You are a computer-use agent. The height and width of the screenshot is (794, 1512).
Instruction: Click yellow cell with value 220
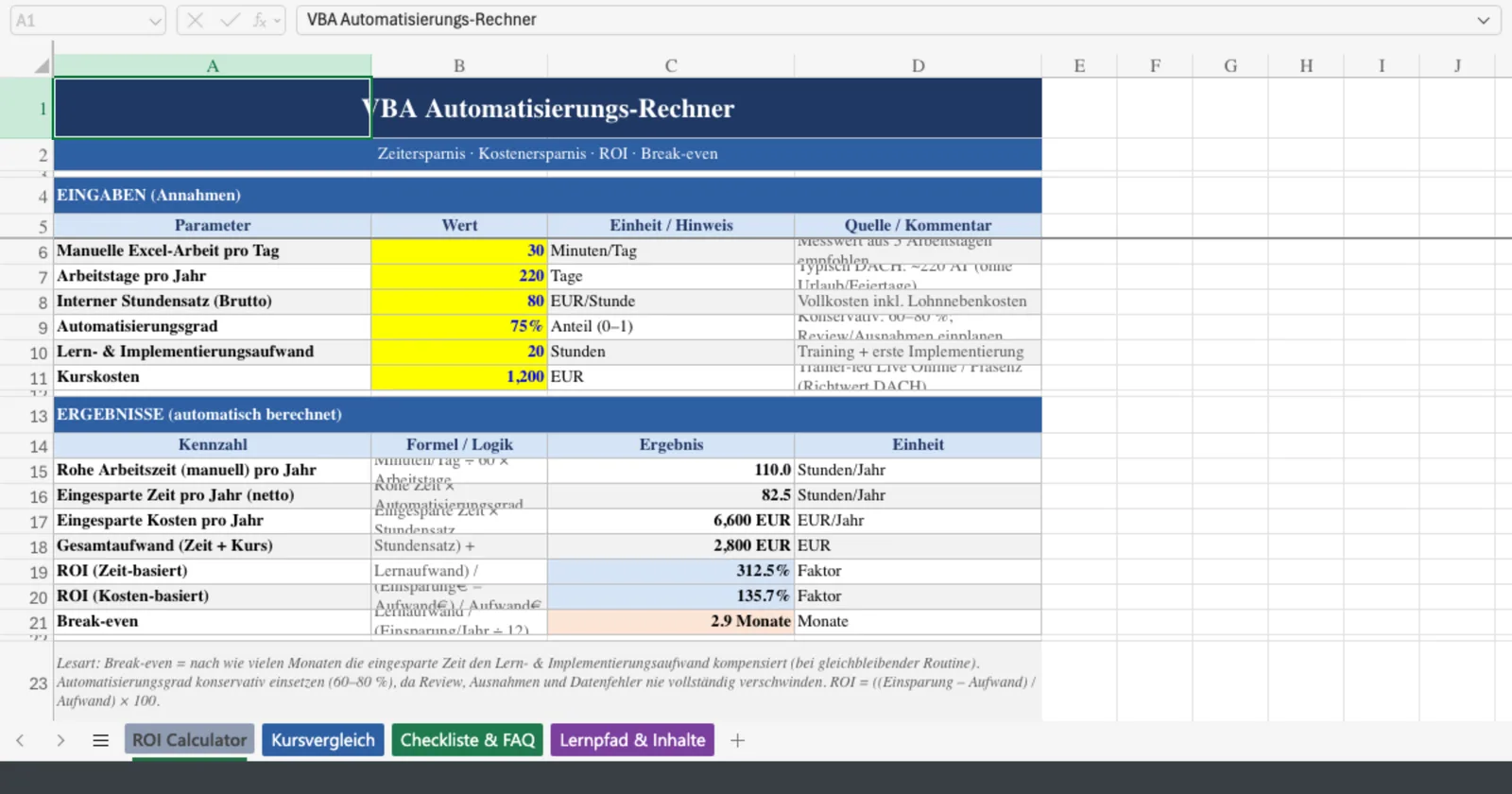[459, 276]
